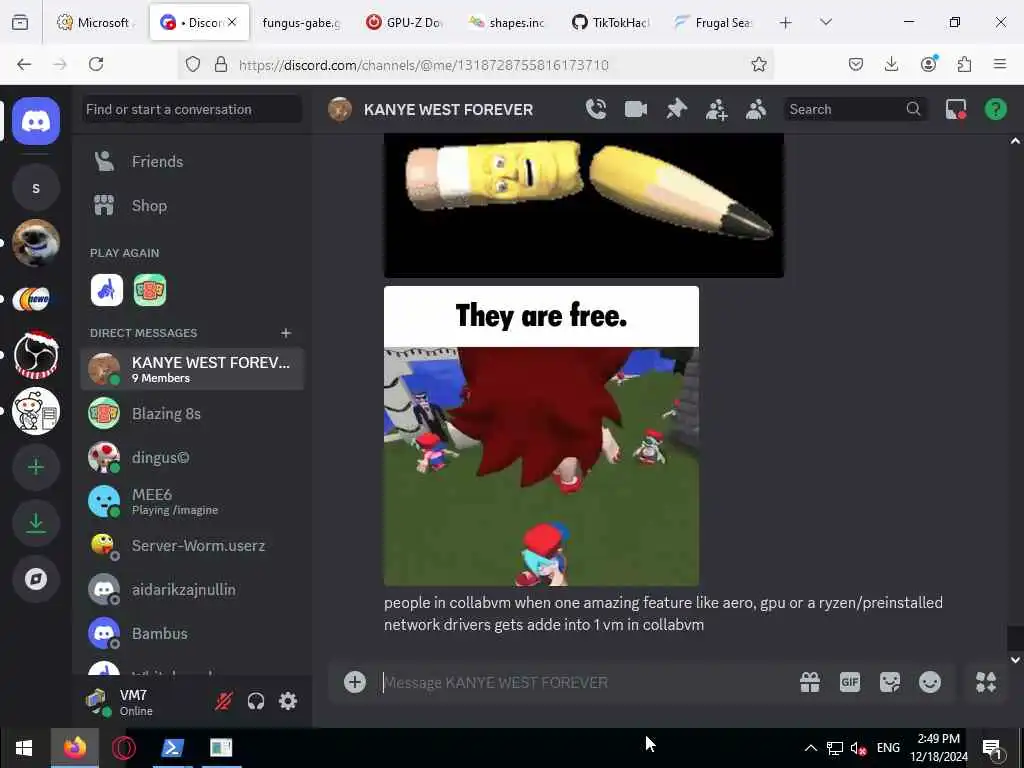The image size is (1024, 768).
Task: Open the Firefox application menu
Action: 1000,64
